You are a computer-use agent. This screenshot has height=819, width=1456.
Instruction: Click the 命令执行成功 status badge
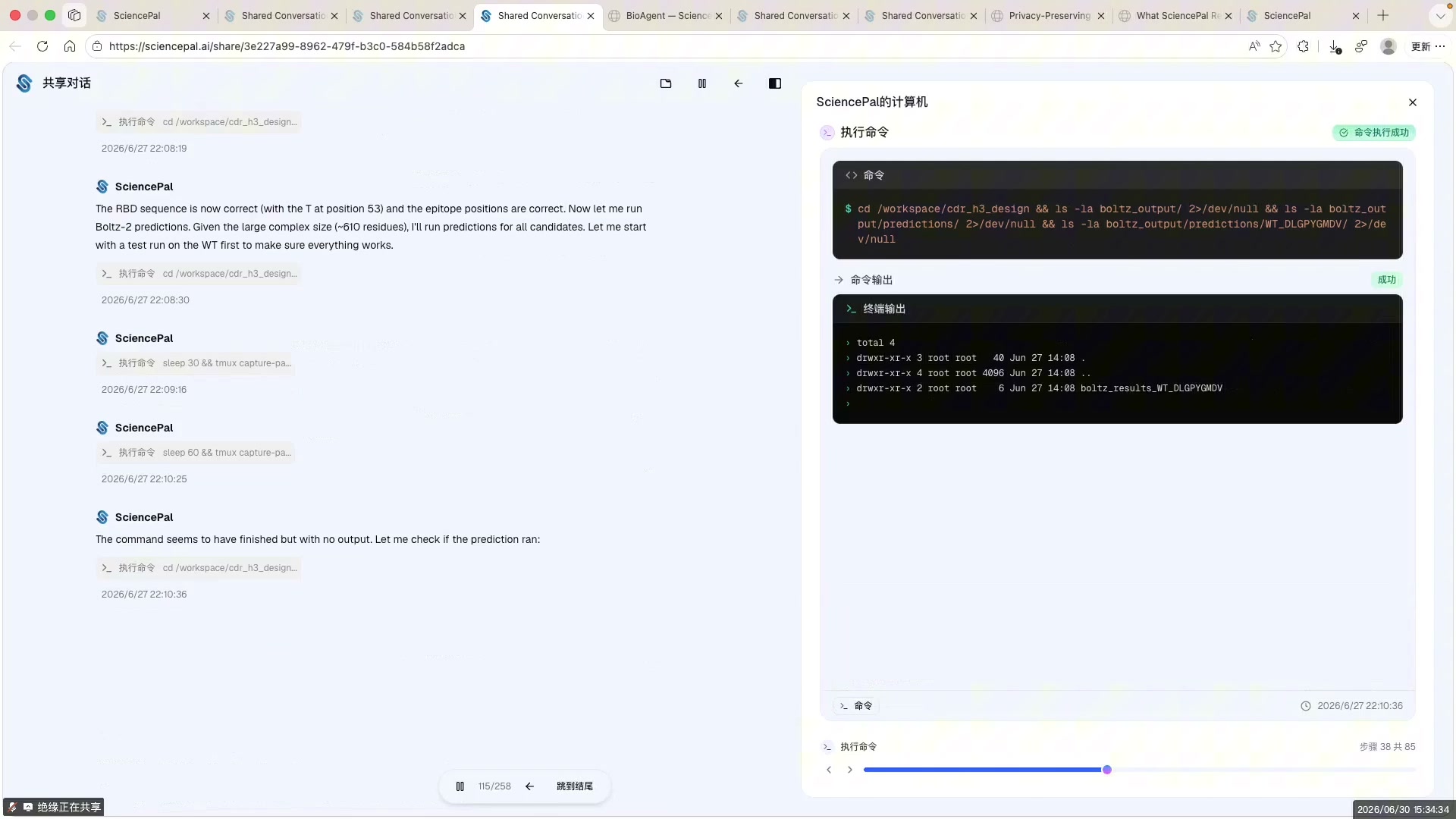[1374, 133]
